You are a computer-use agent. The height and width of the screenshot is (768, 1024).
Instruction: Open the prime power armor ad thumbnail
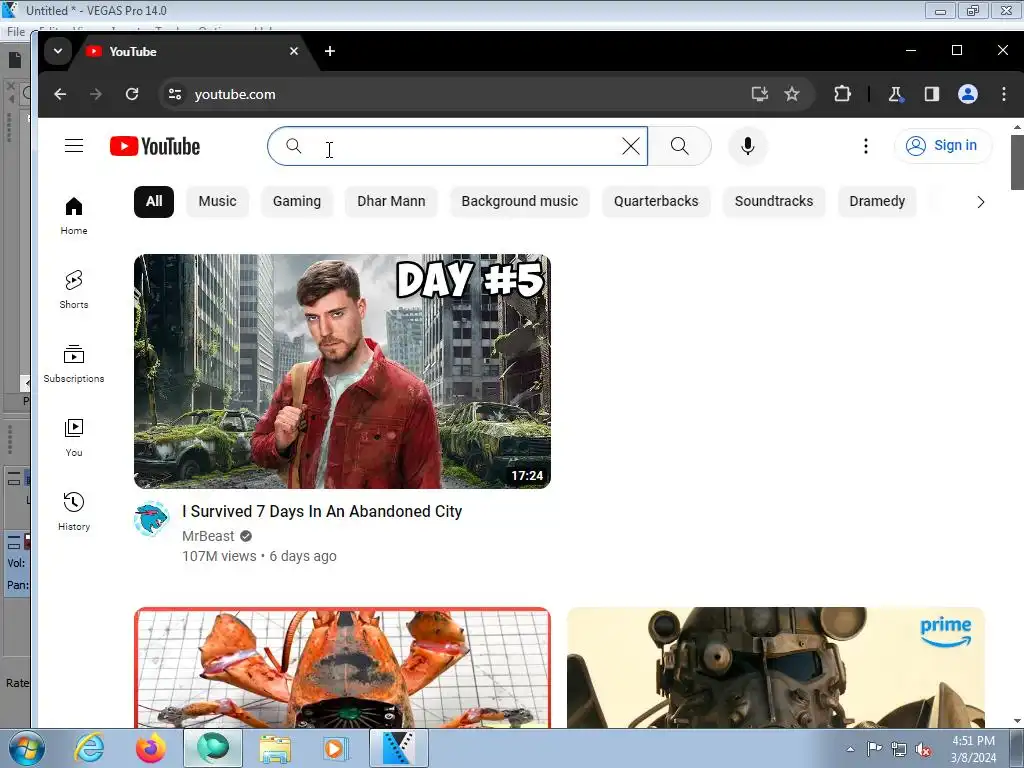(775, 667)
